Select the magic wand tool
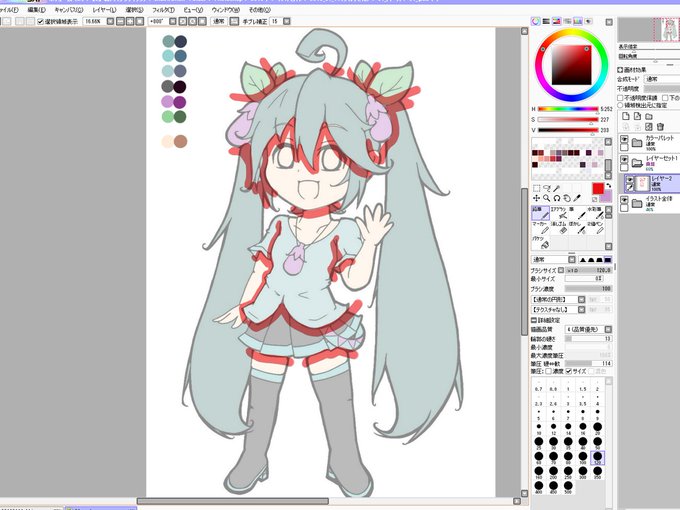 [x=557, y=188]
